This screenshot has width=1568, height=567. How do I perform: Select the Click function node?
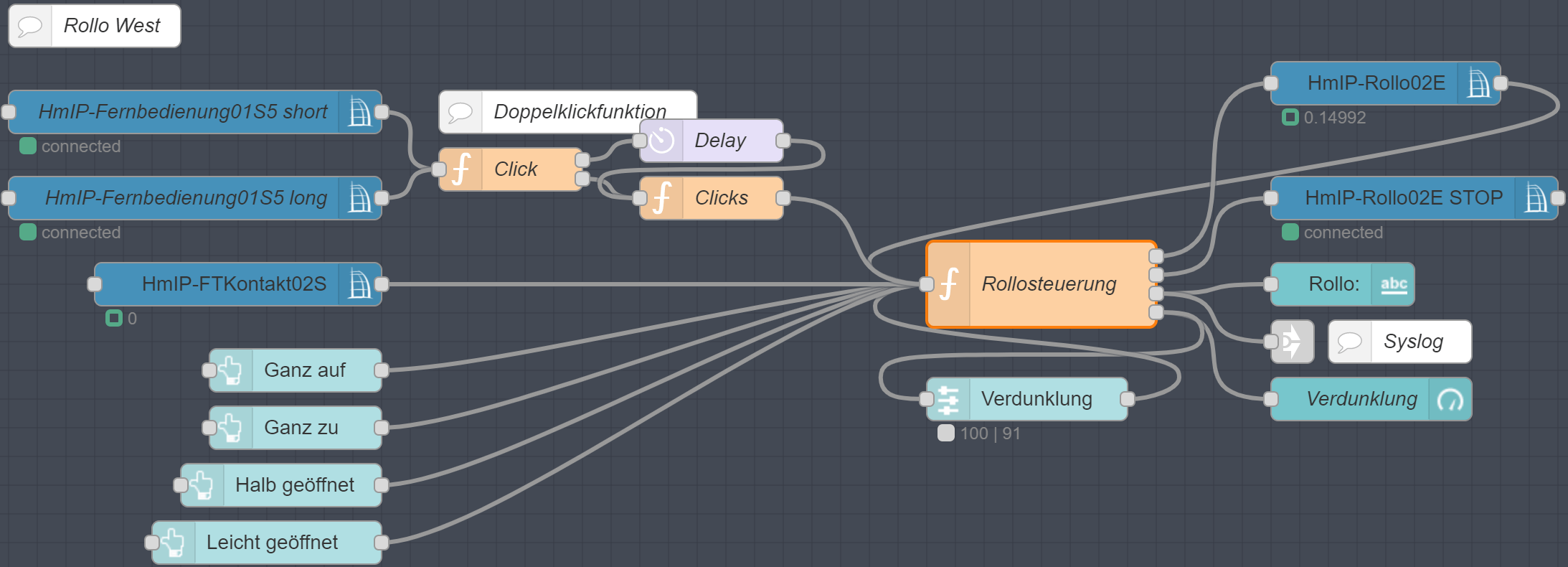coord(515,169)
